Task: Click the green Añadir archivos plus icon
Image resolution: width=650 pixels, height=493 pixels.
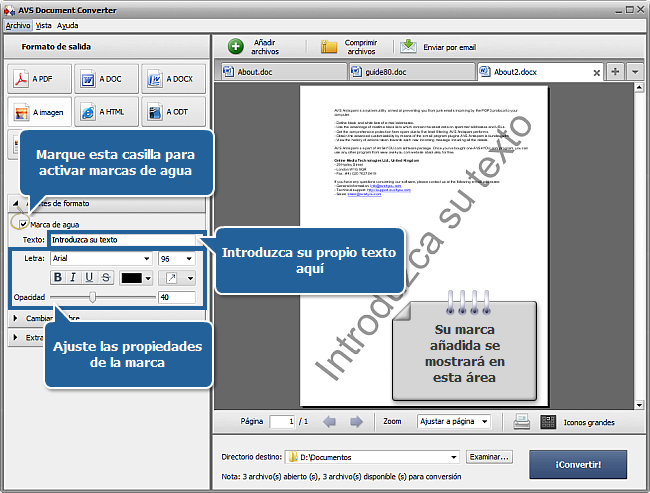Action: [x=236, y=46]
